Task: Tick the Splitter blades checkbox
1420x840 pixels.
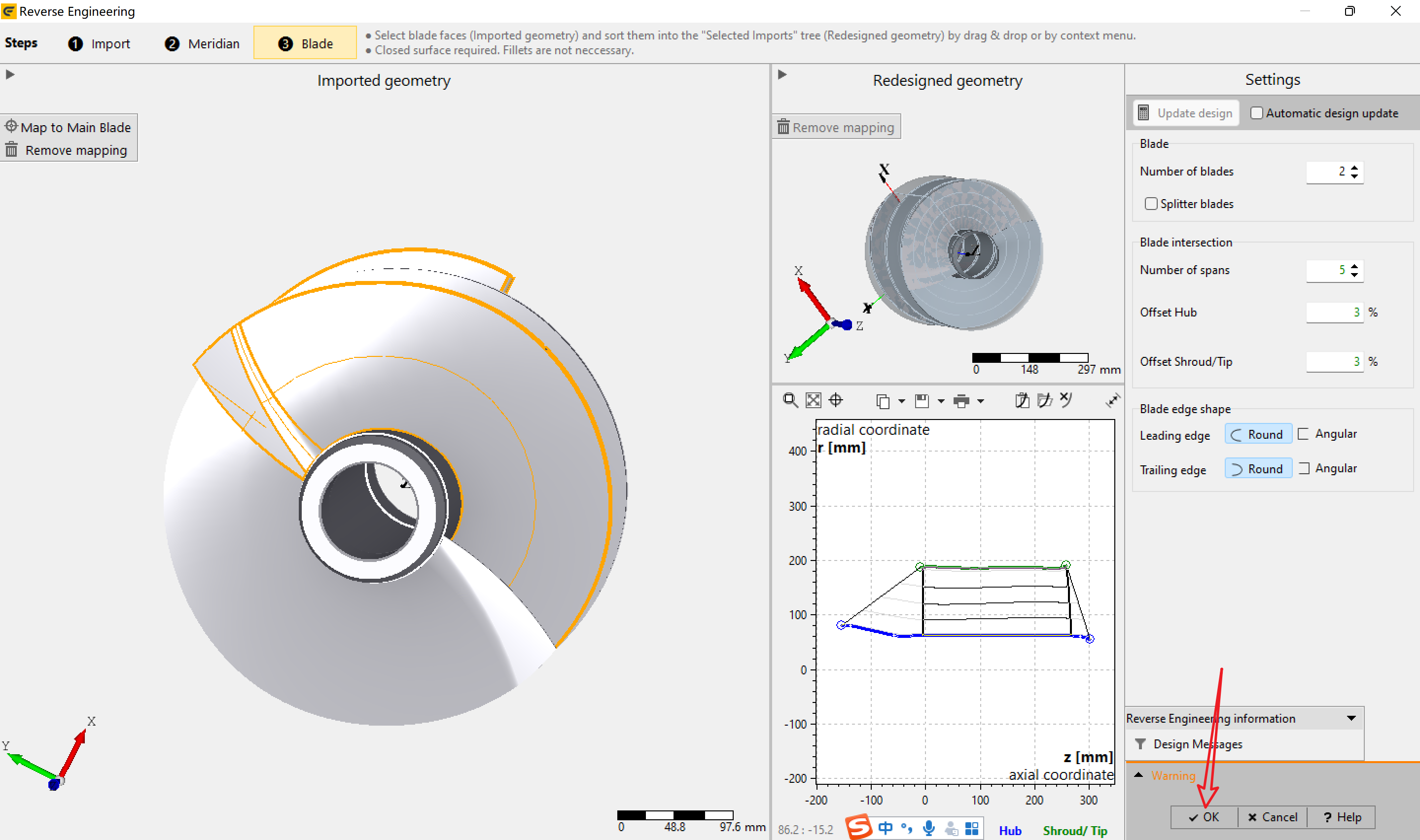Action: [1151, 204]
